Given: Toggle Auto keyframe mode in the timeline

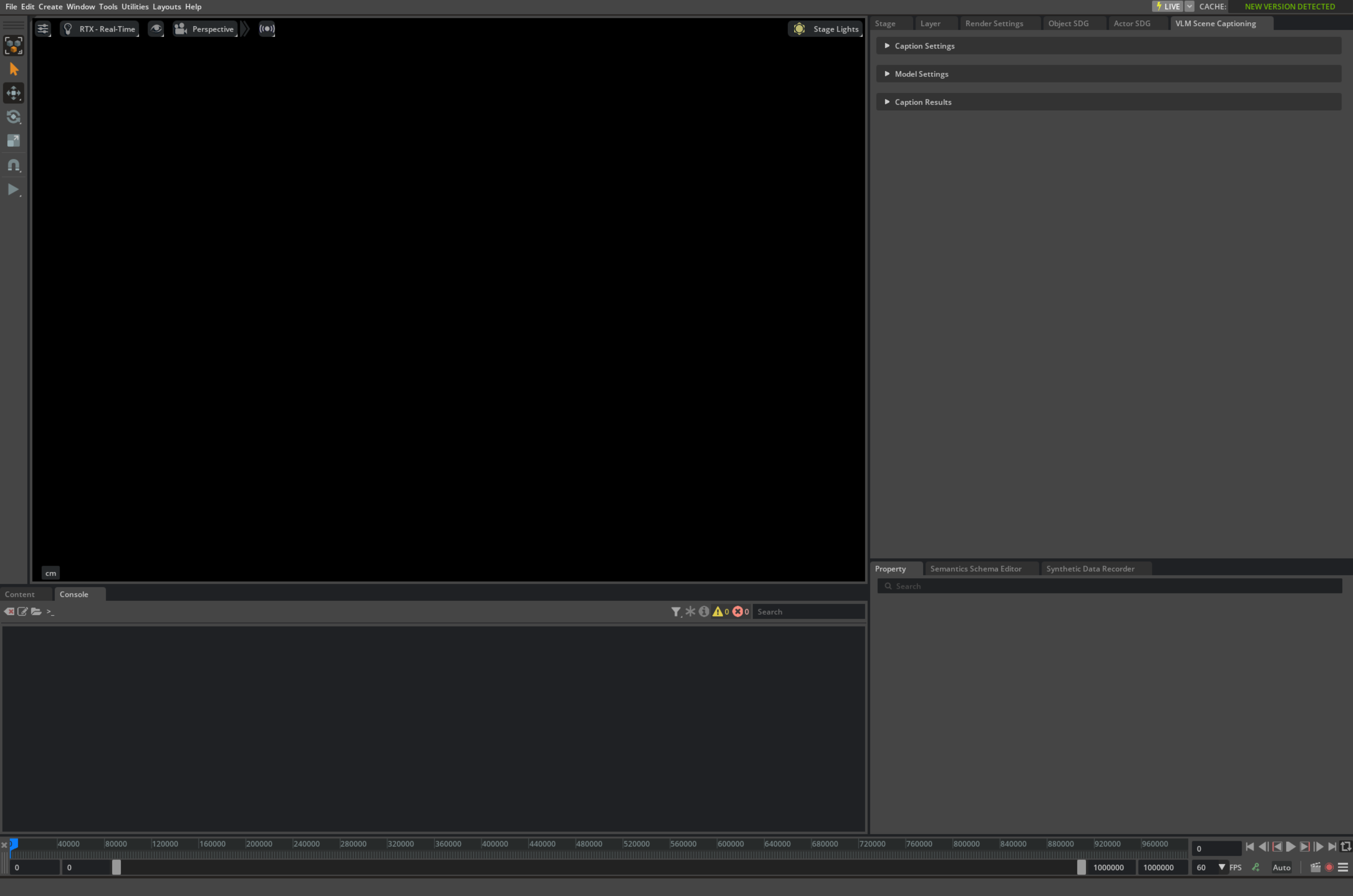Looking at the screenshot, I should 1281,867.
